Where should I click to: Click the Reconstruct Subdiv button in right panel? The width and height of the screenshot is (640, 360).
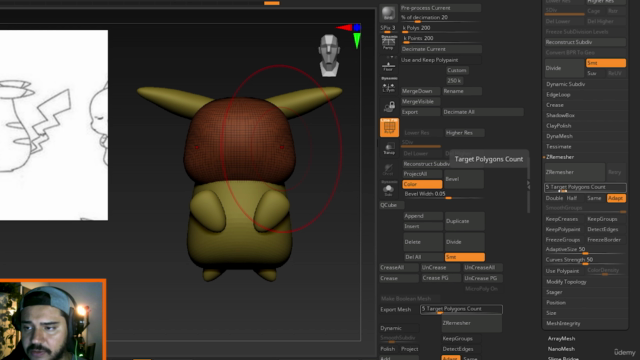click(585, 42)
